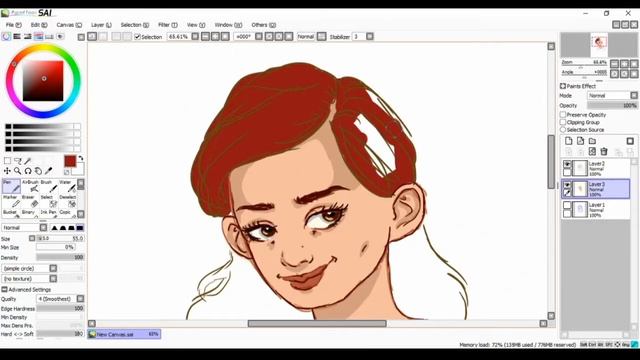Select the Pen tool

11,186
